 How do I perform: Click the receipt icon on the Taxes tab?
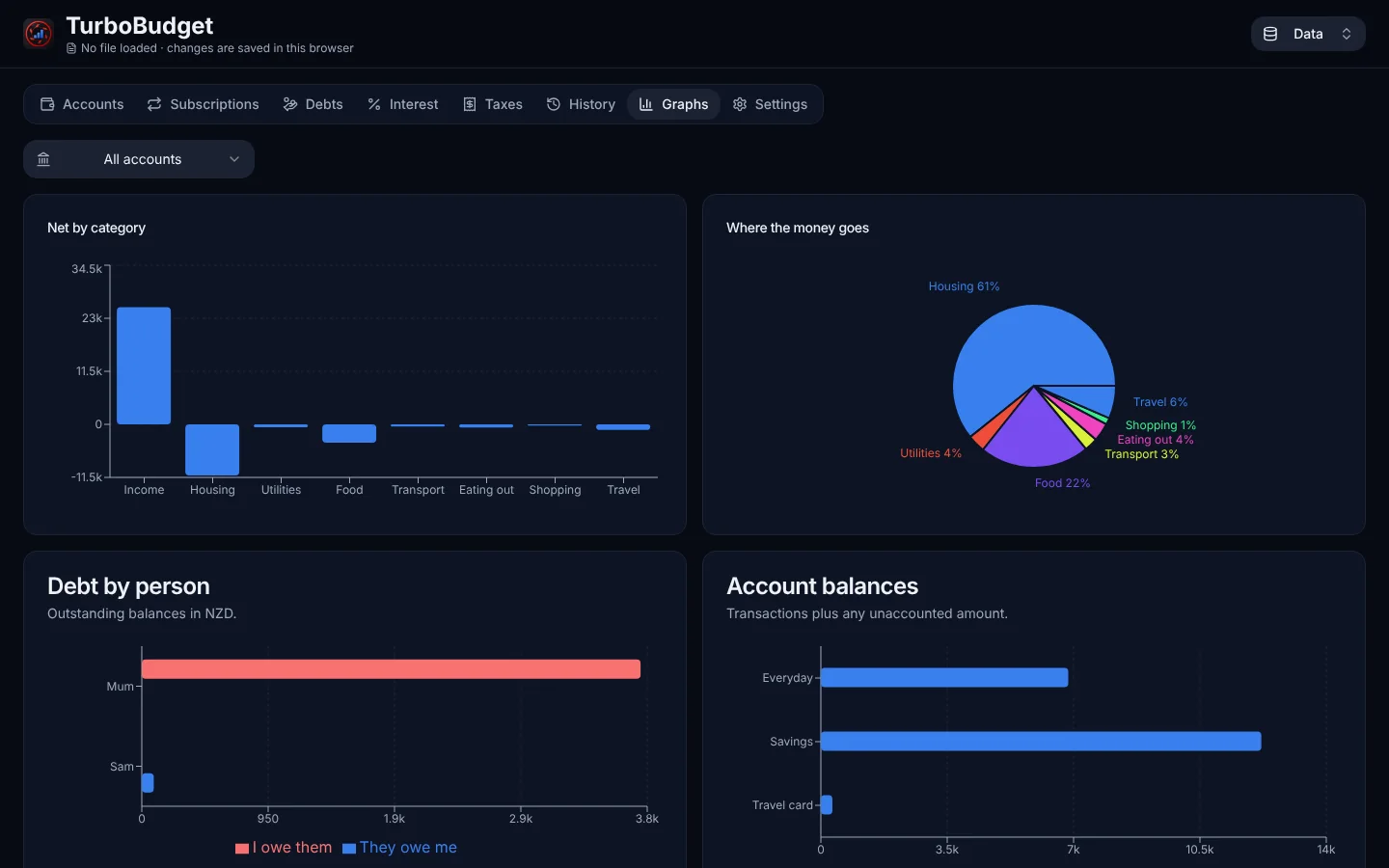(x=470, y=104)
